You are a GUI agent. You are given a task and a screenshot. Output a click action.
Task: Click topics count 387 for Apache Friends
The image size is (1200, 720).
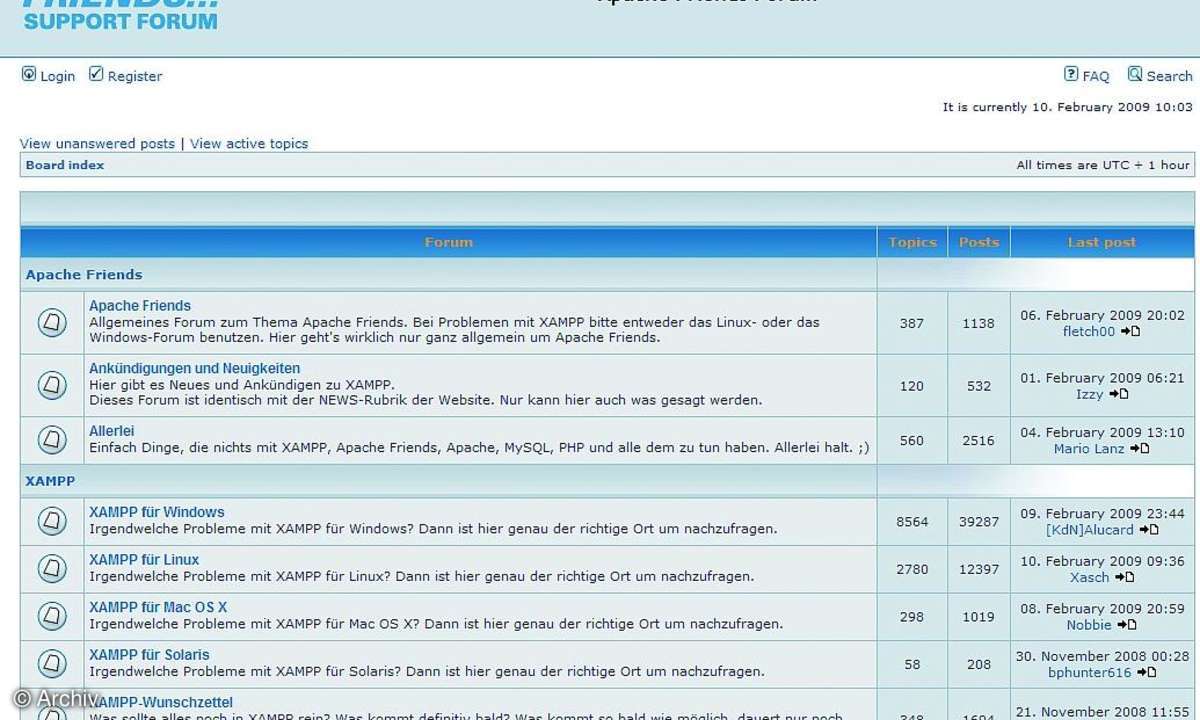click(912, 323)
